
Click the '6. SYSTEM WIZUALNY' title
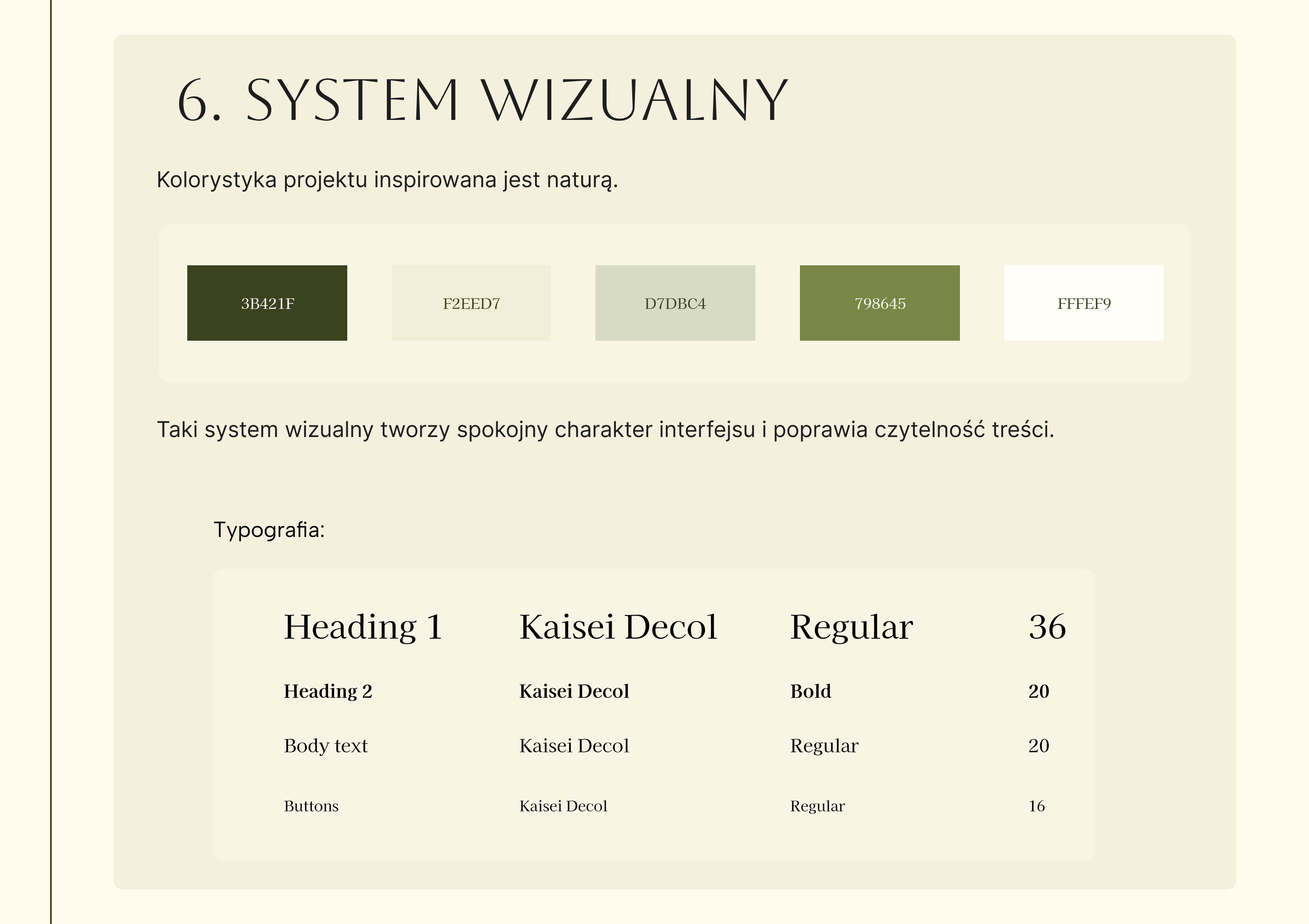(x=482, y=100)
